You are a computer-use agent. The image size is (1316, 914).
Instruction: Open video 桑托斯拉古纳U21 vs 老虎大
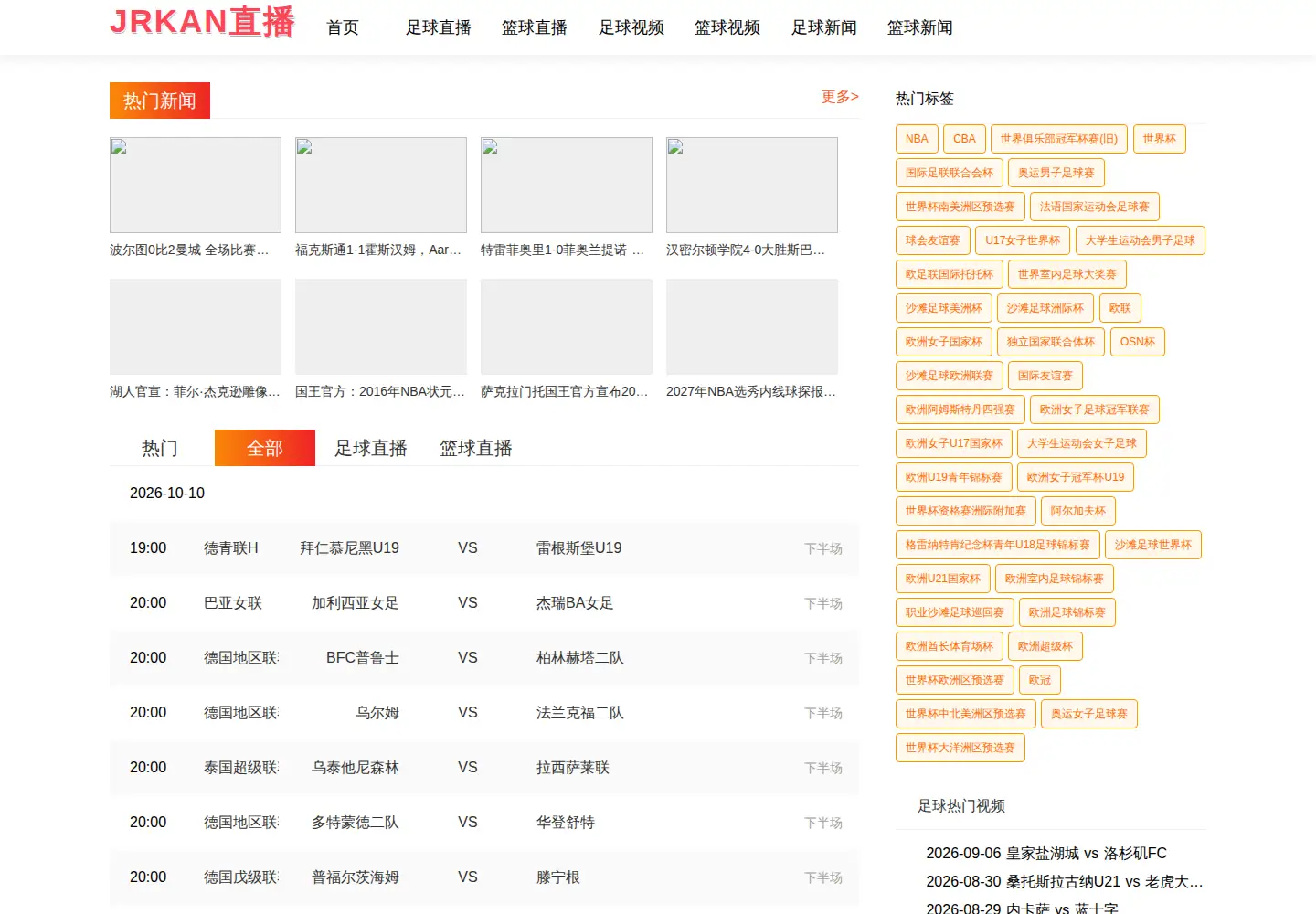coord(1065,881)
